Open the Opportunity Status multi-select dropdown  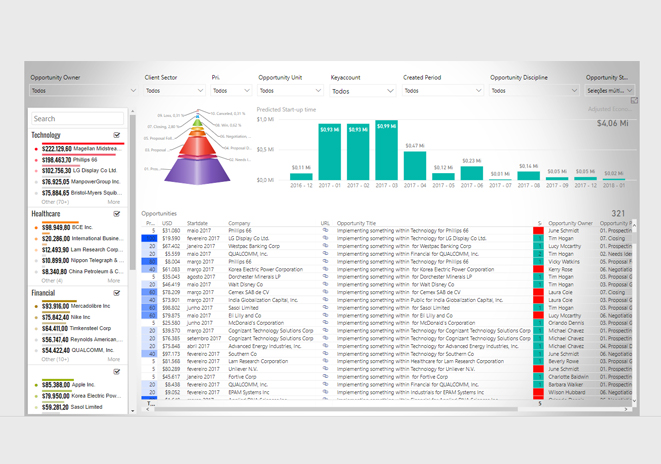(x=610, y=90)
